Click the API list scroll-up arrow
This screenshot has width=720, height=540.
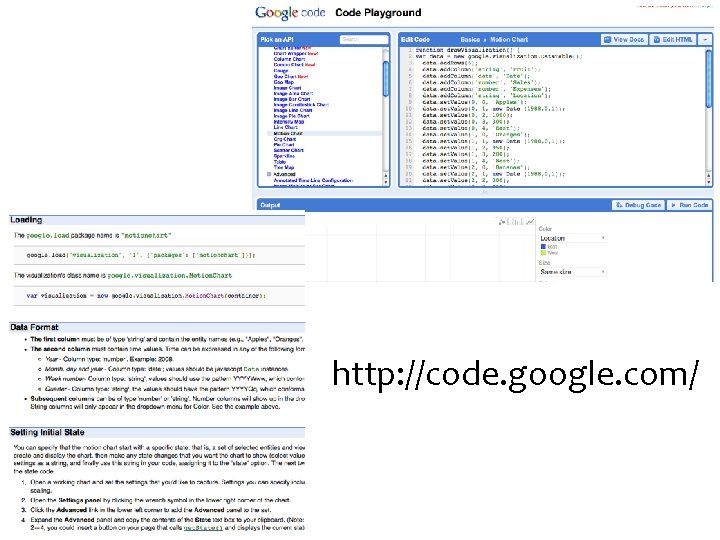point(386,175)
